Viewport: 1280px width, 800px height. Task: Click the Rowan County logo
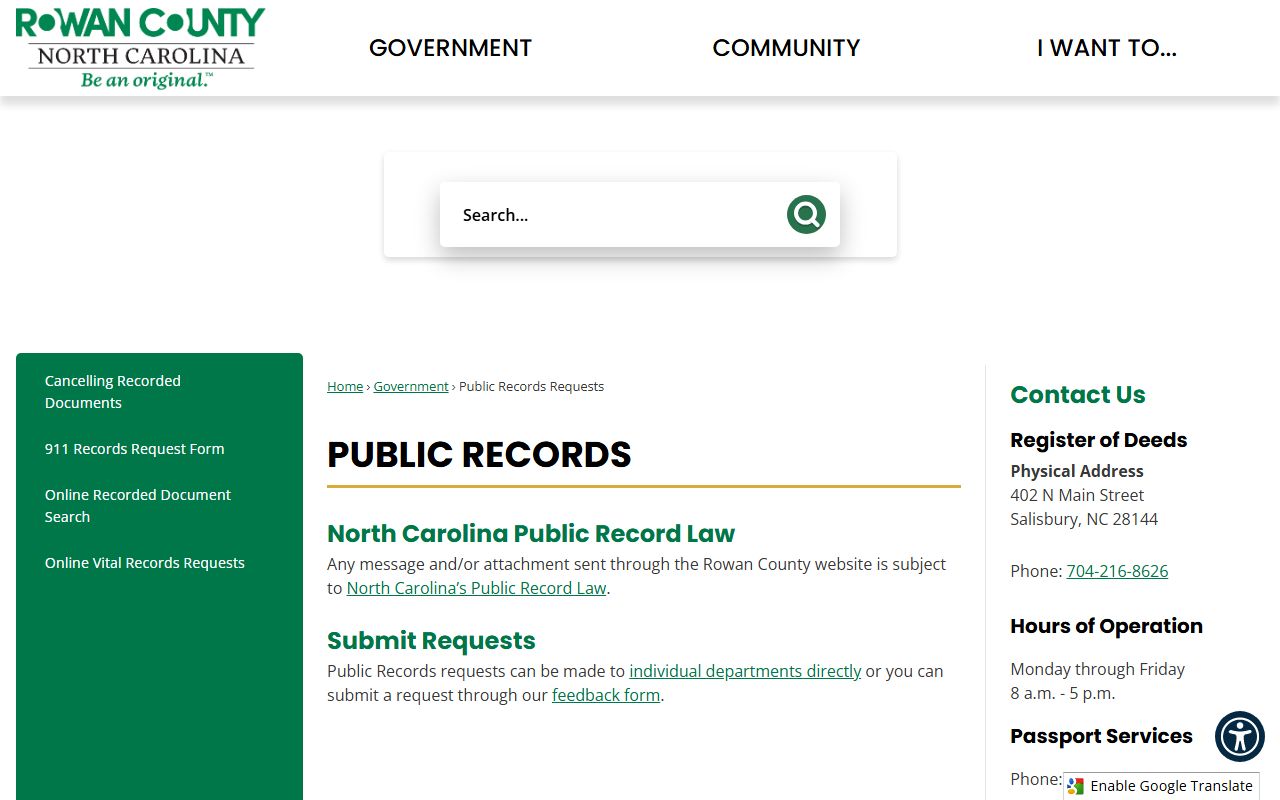pyautogui.click(x=140, y=48)
